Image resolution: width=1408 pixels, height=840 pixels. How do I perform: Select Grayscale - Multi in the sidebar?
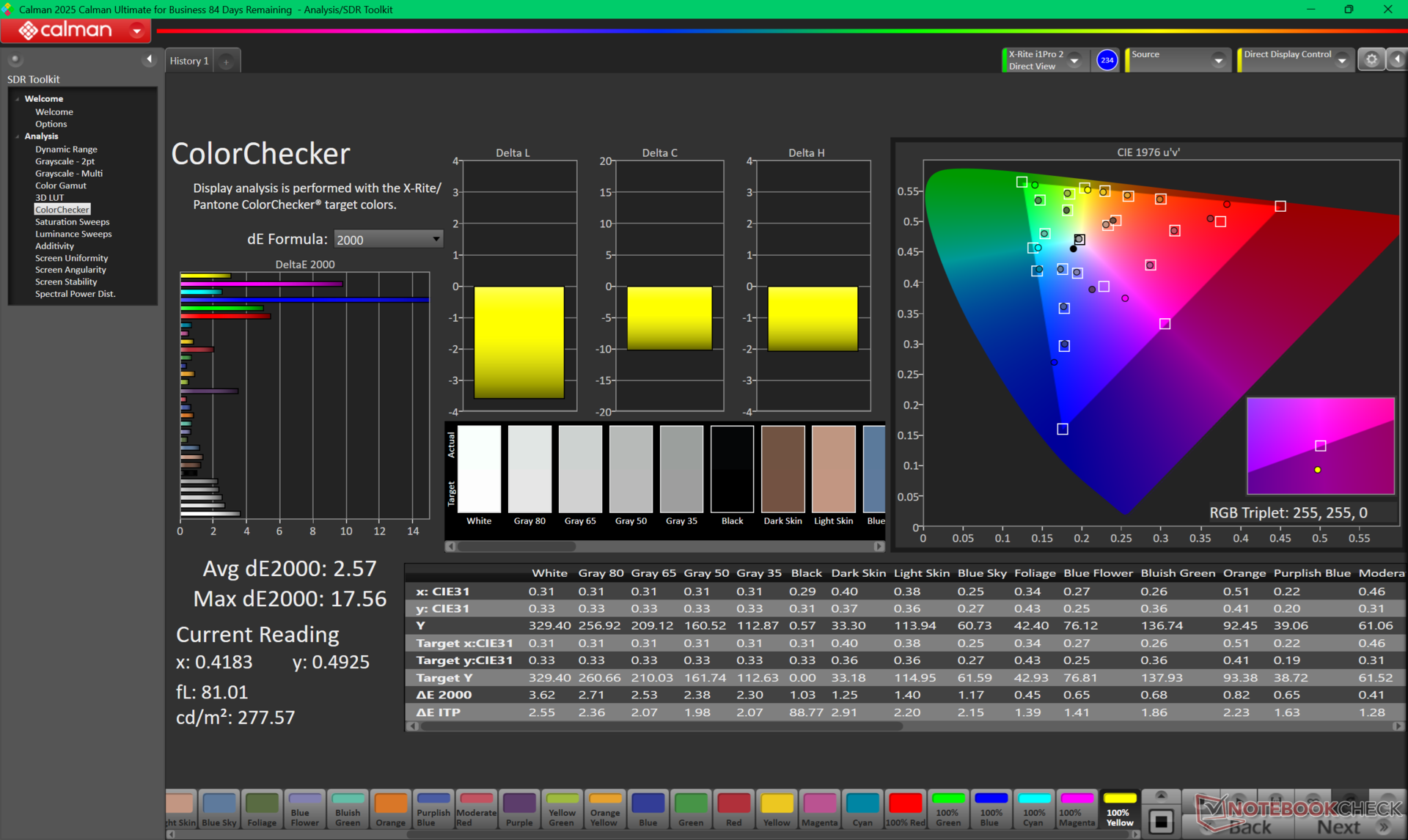[68, 174]
